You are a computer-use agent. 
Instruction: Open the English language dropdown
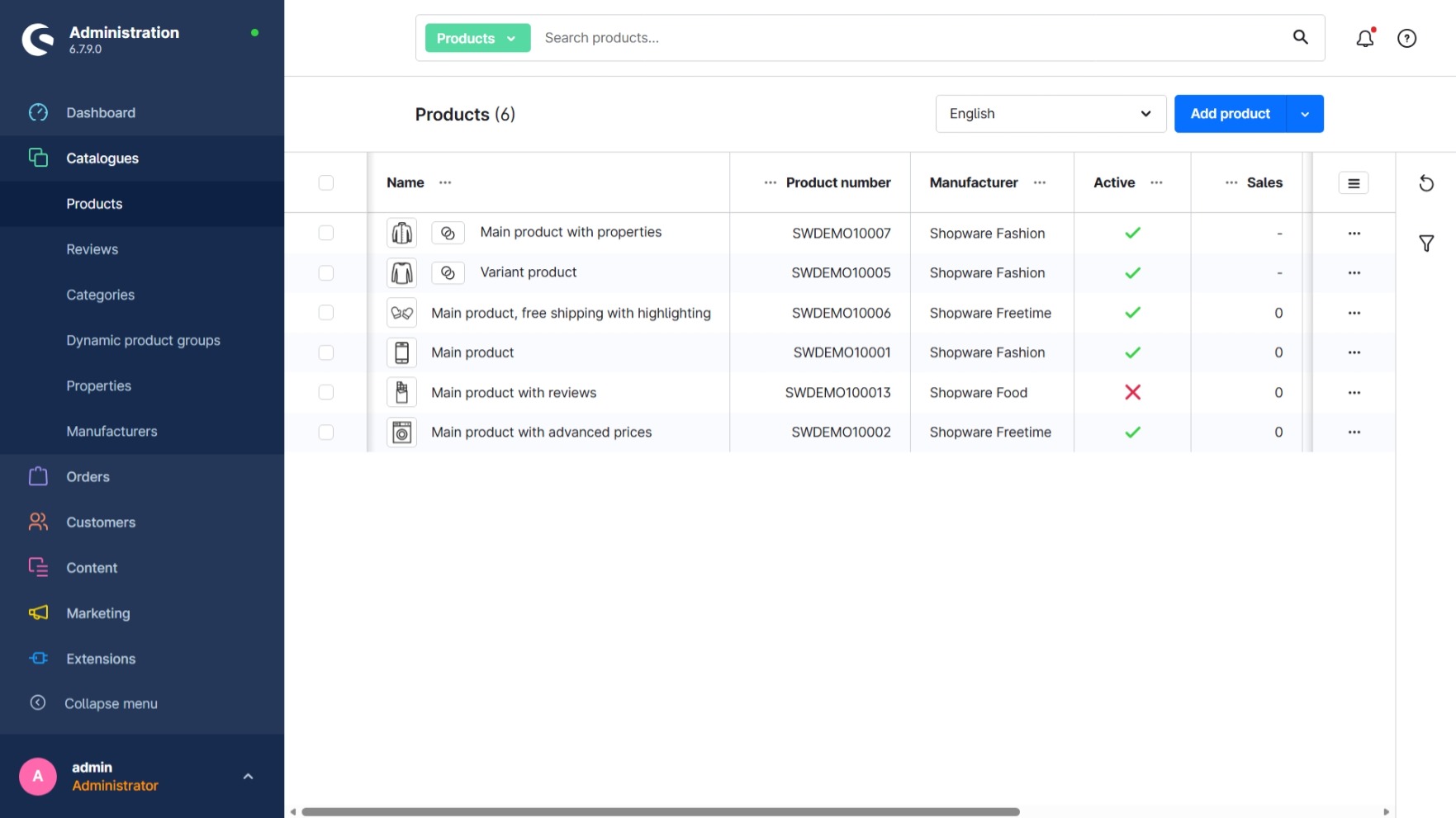(1051, 114)
